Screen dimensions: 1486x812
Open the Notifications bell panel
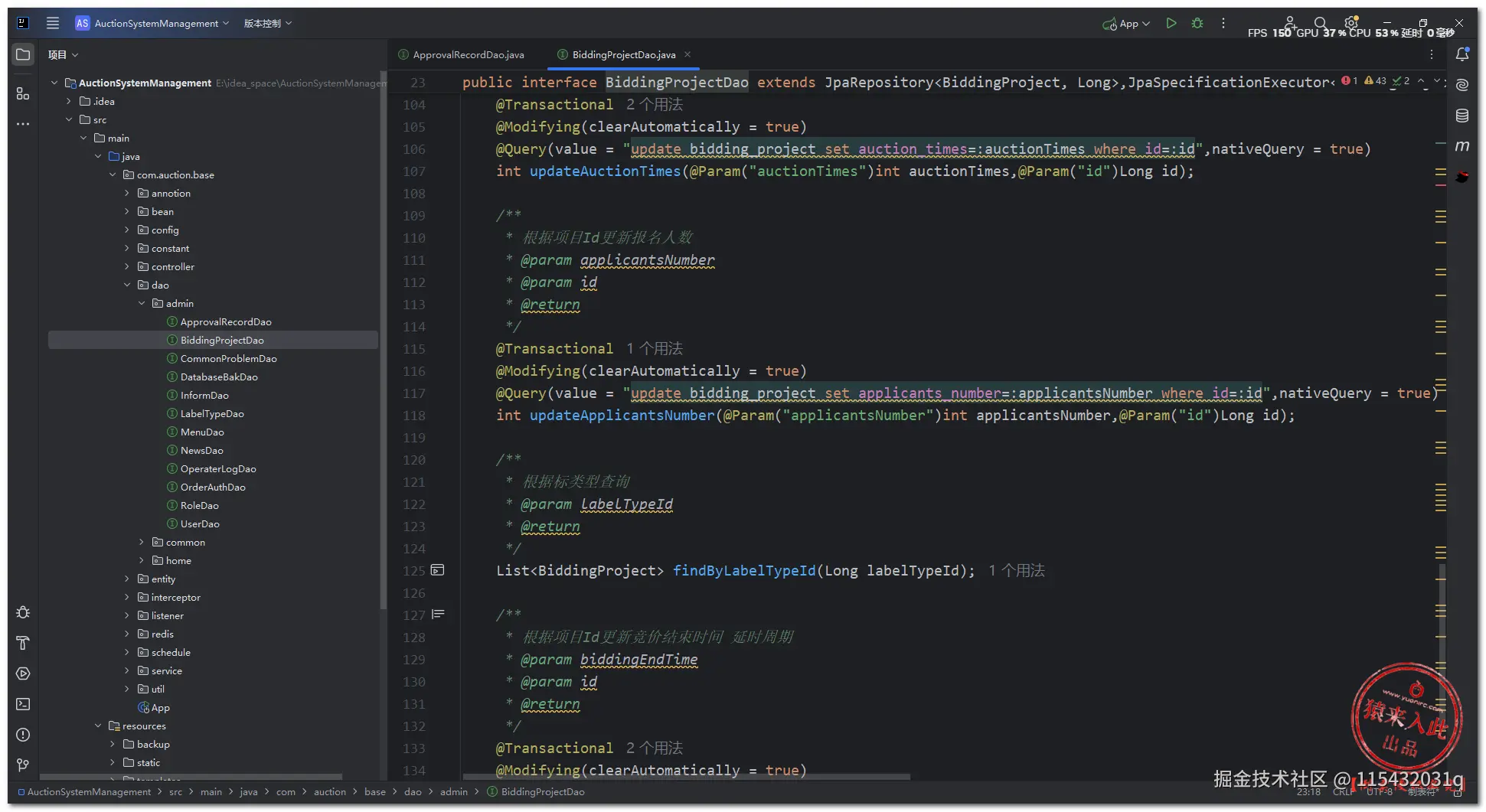pos(1462,54)
